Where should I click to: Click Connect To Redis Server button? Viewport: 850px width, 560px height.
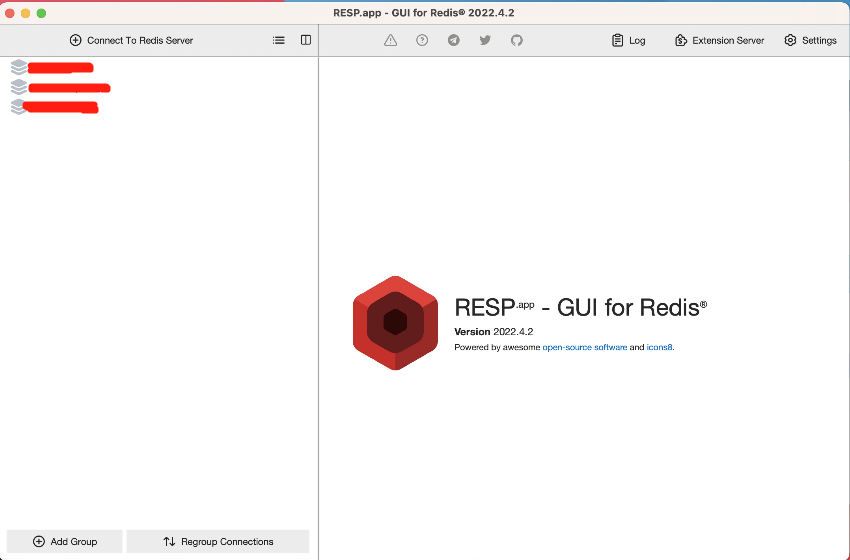[131, 40]
